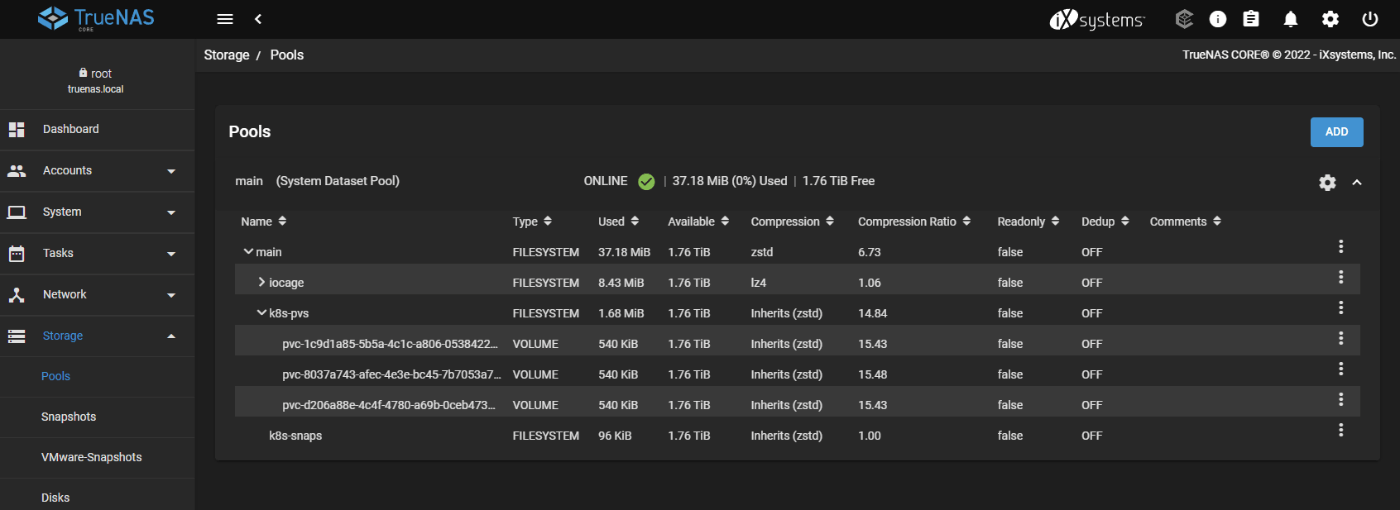
Task: Open the alerts bell icon
Action: [1291, 19]
